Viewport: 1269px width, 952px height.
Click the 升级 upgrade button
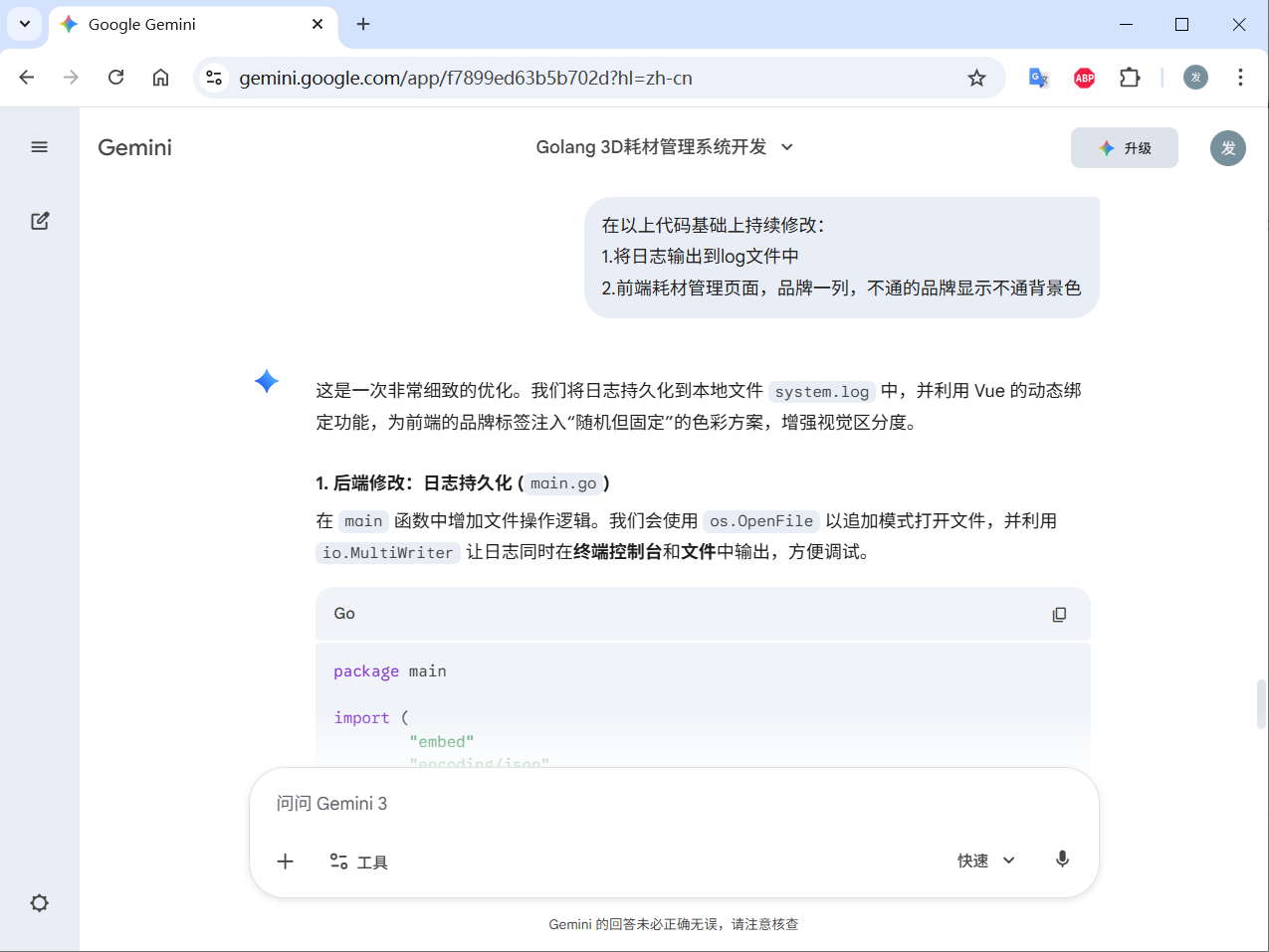click(1124, 148)
